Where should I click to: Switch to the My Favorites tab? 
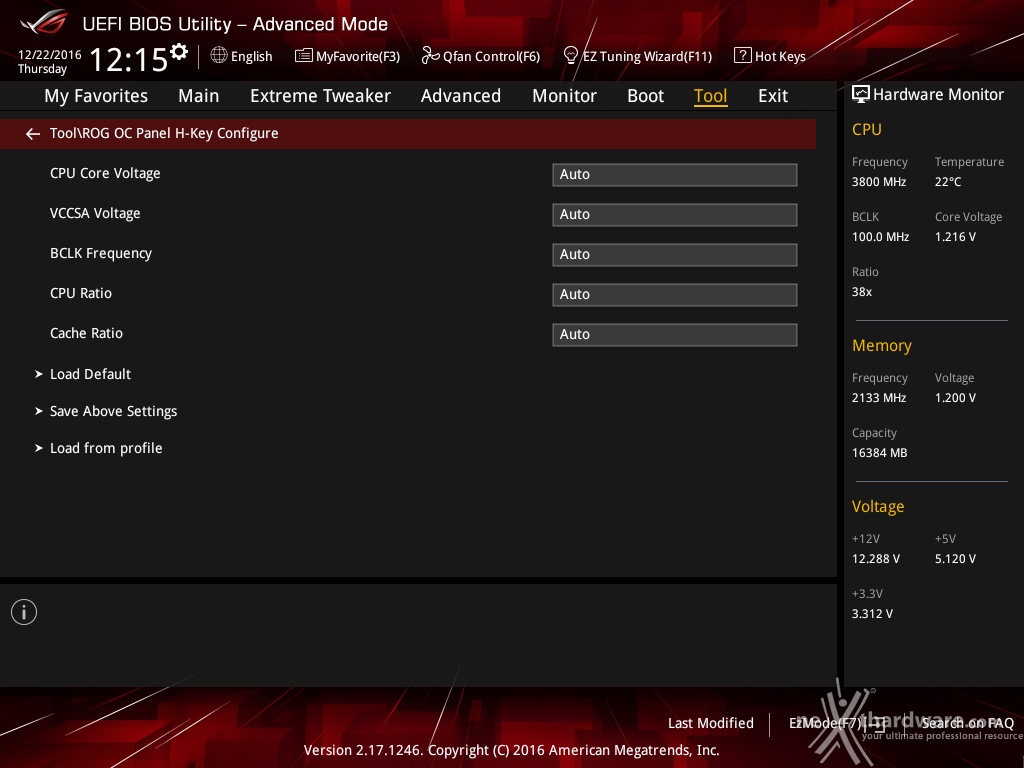[96, 96]
